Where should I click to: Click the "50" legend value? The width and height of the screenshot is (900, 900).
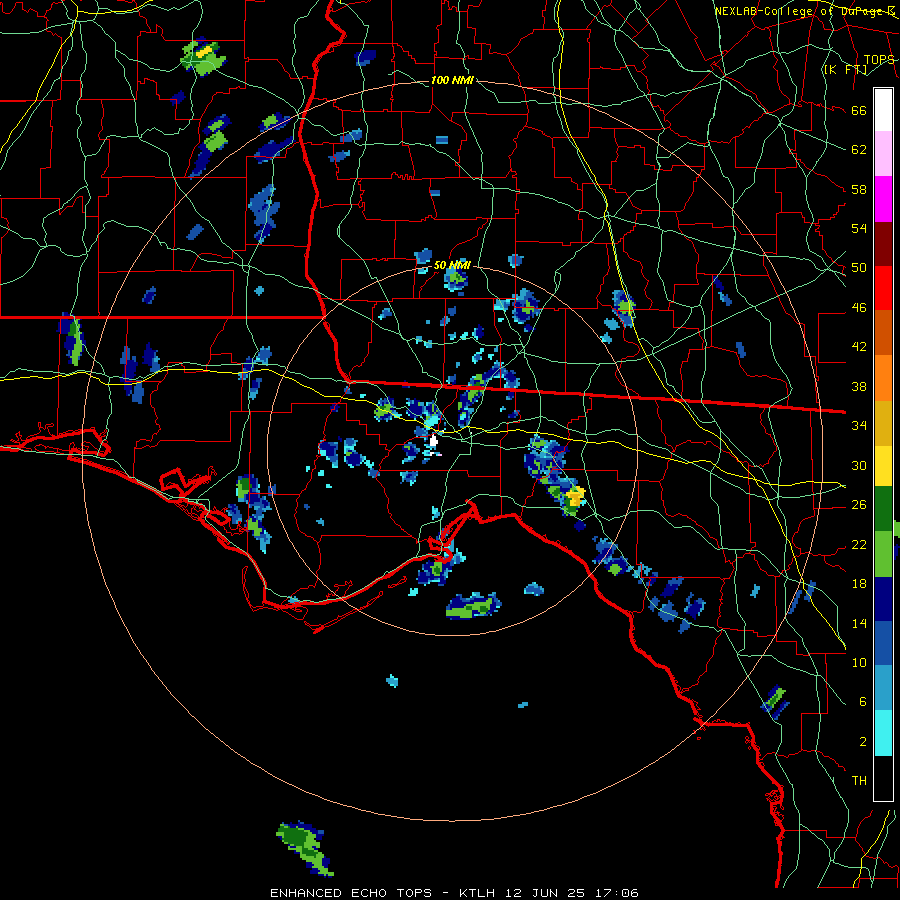[x=859, y=268]
